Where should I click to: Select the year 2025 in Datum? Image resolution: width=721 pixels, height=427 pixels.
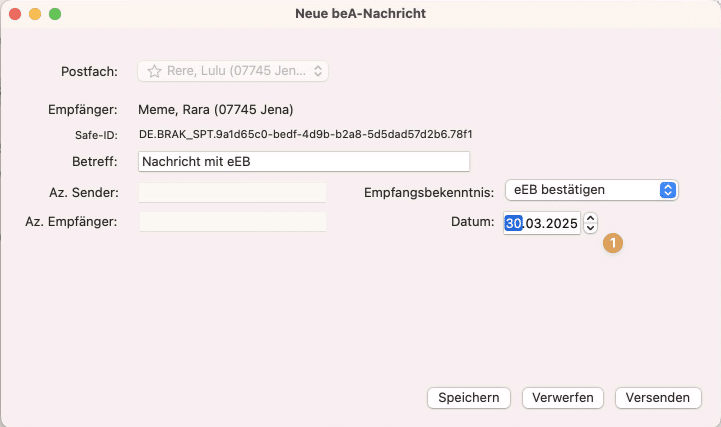coord(561,224)
